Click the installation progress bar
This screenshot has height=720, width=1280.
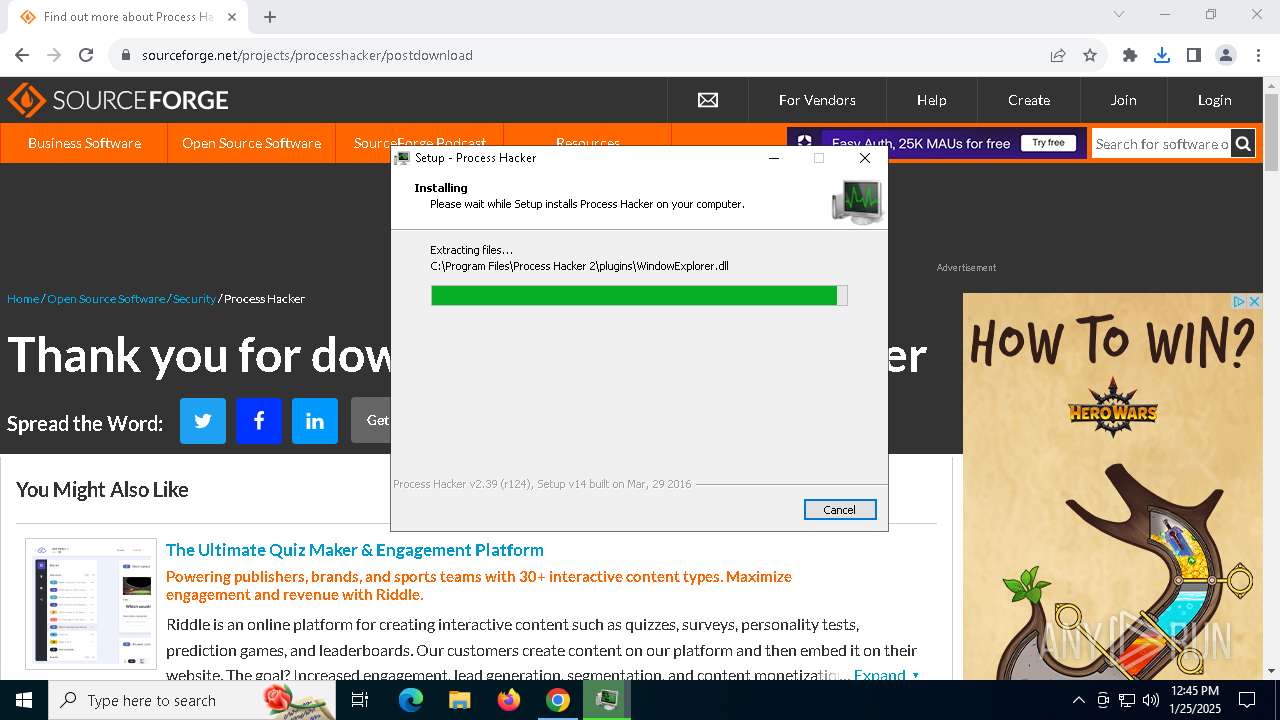click(639, 295)
